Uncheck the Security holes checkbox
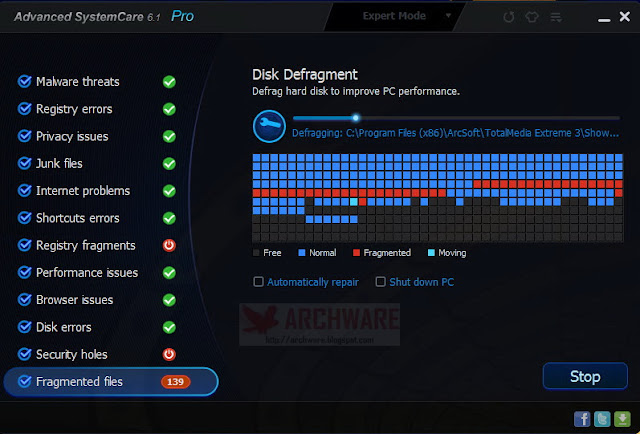 click(x=24, y=354)
